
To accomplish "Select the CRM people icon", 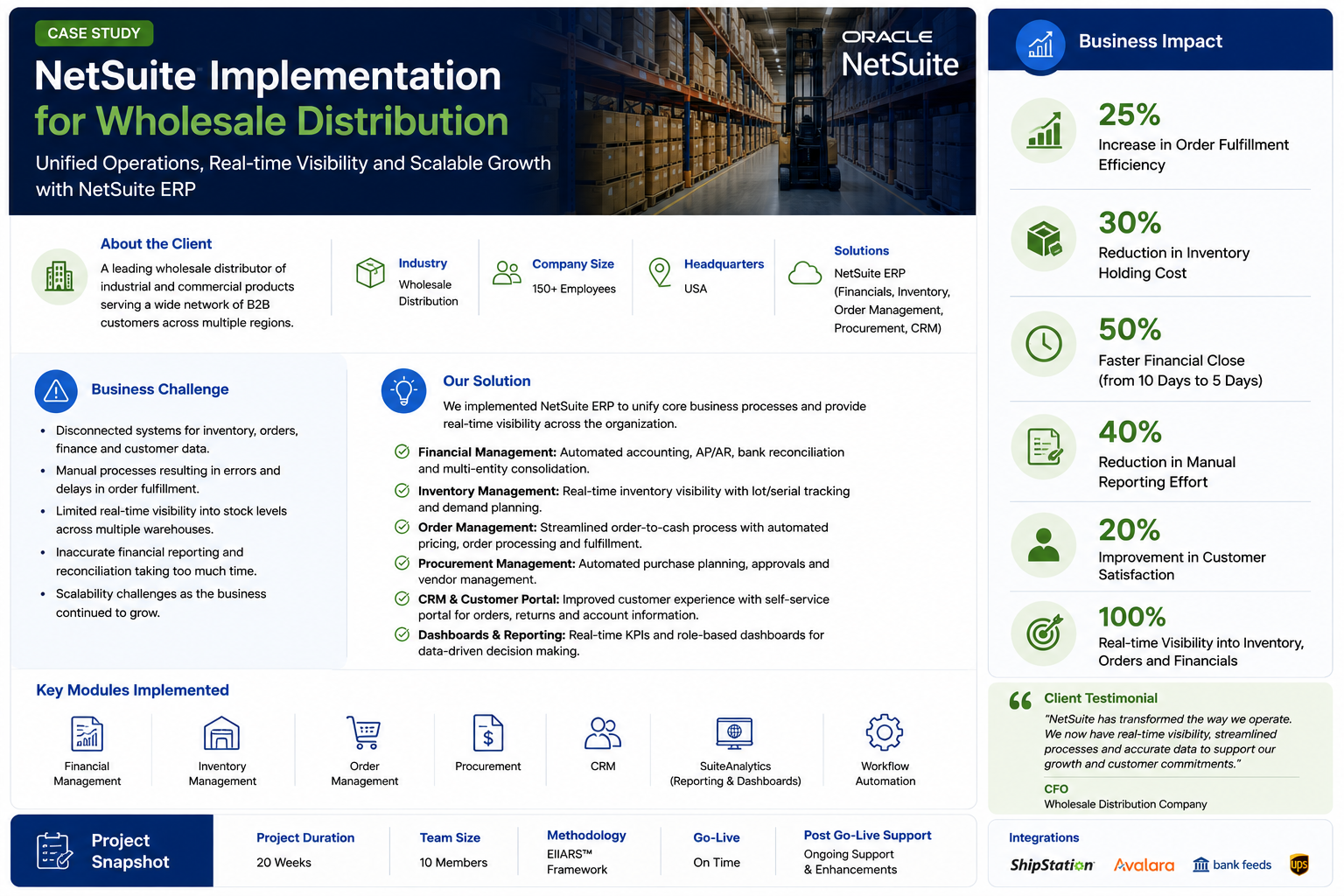I will 603,733.
